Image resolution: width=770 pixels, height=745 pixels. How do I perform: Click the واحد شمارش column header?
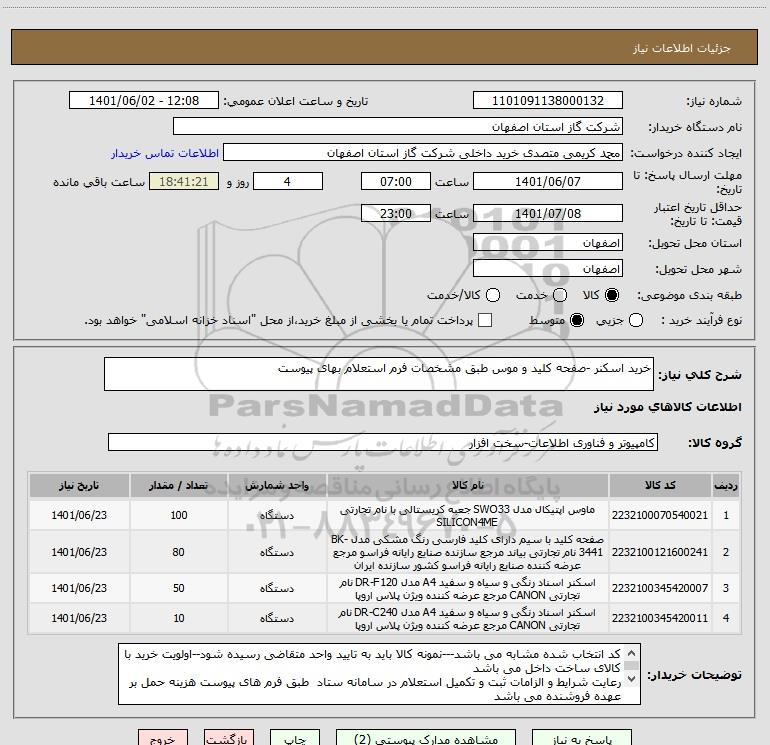277,485
